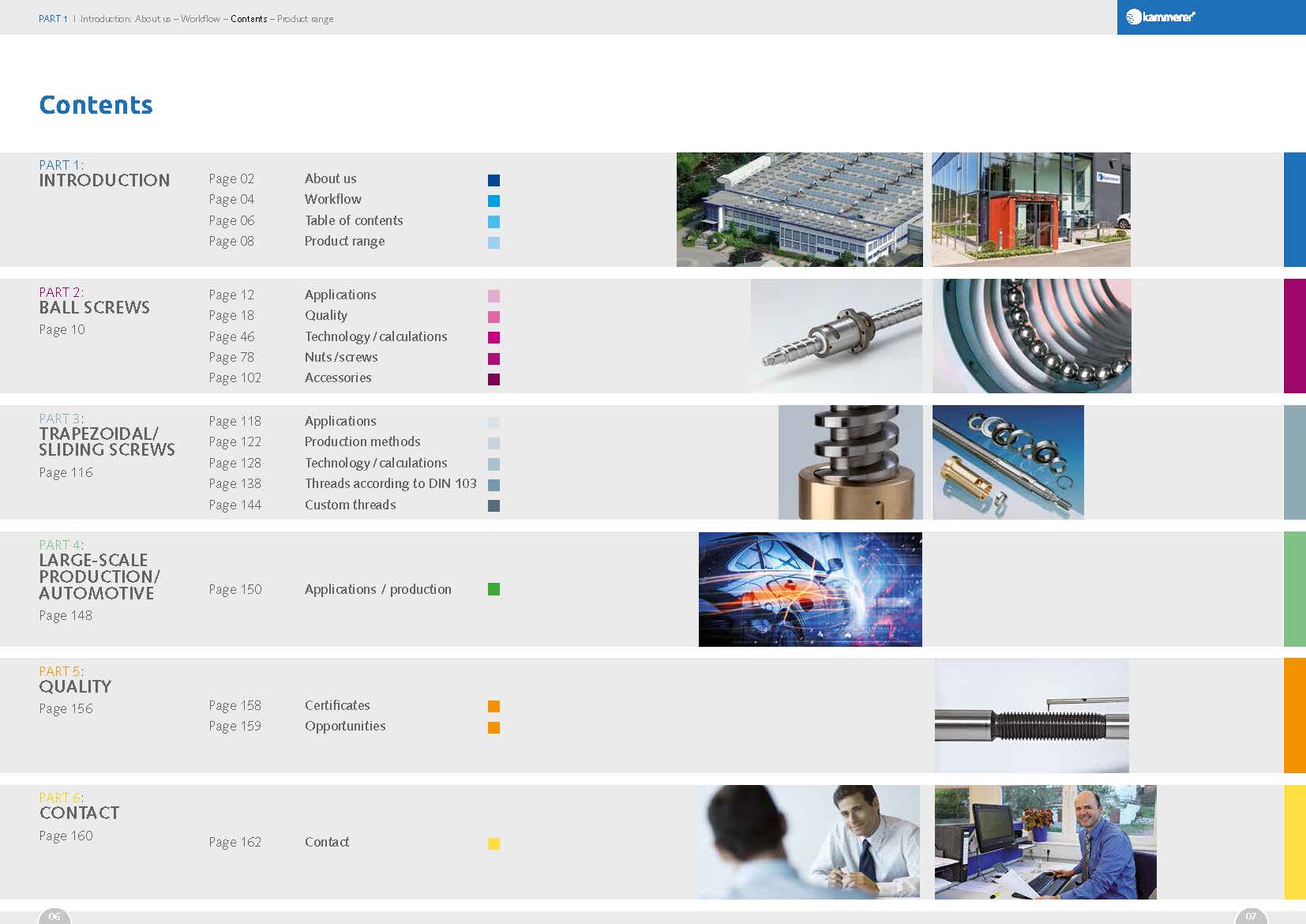Screen dimensions: 1306x924
Task: Open Nuts / screws on page 78
Action: [341, 357]
